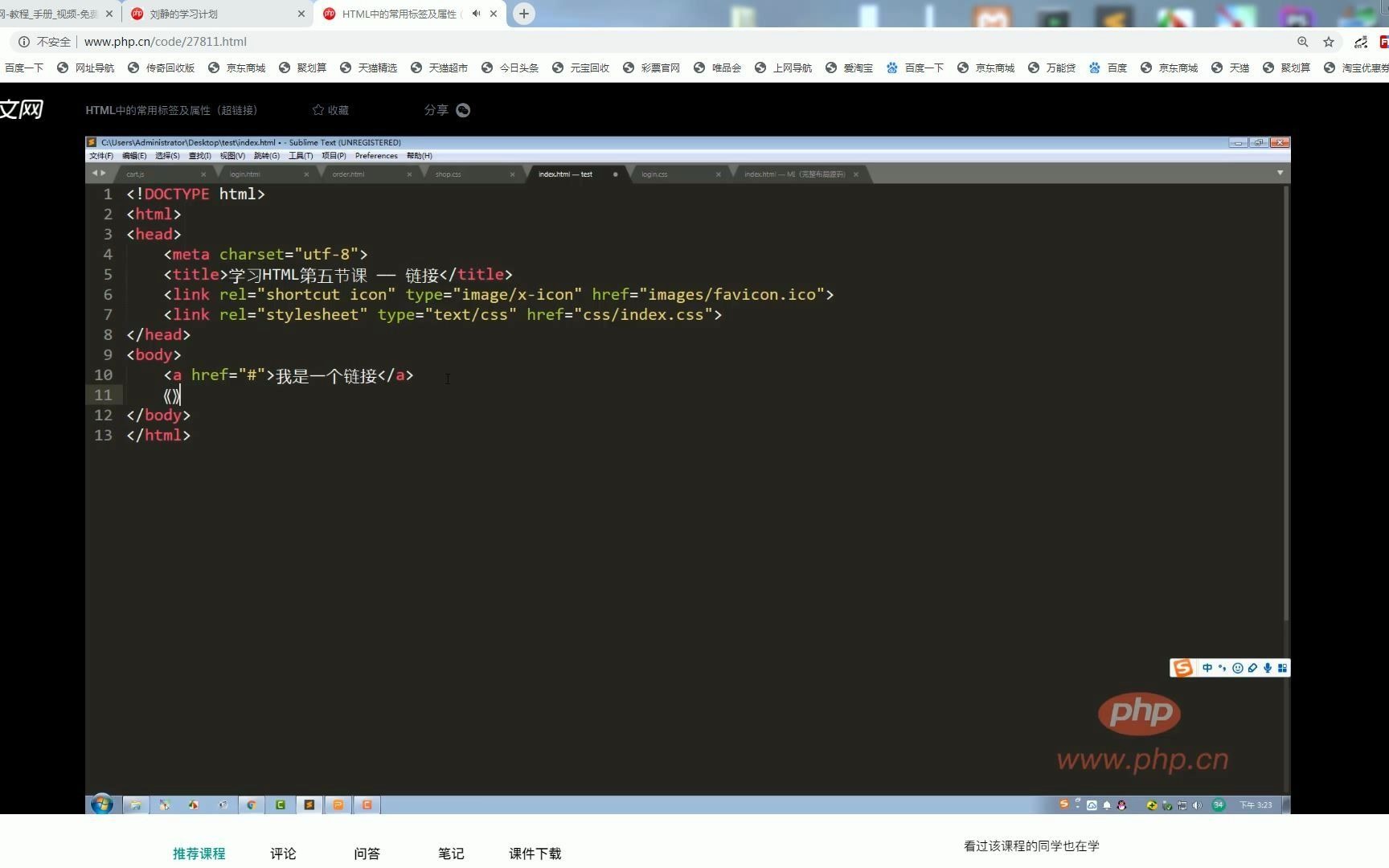Select the 推荐课程 tab below the video
1389x868 pixels.
pyautogui.click(x=199, y=854)
